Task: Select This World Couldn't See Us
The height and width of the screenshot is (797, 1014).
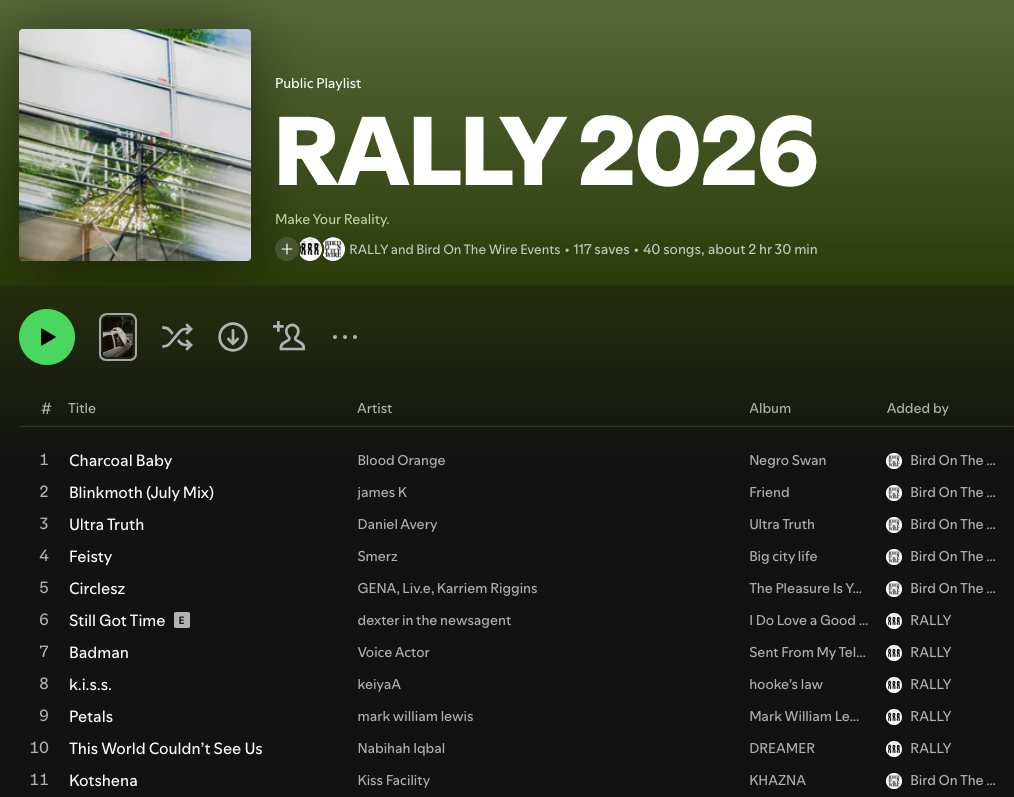Action: pos(166,748)
